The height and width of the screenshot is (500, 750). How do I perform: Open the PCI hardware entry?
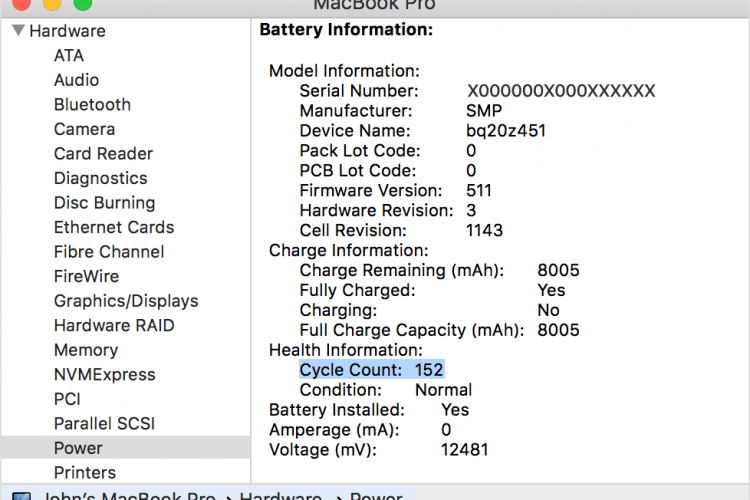67,399
